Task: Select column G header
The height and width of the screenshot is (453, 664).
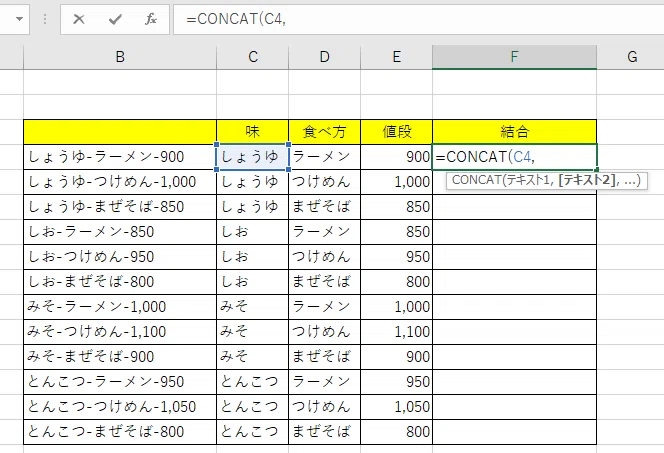Action: [631, 57]
